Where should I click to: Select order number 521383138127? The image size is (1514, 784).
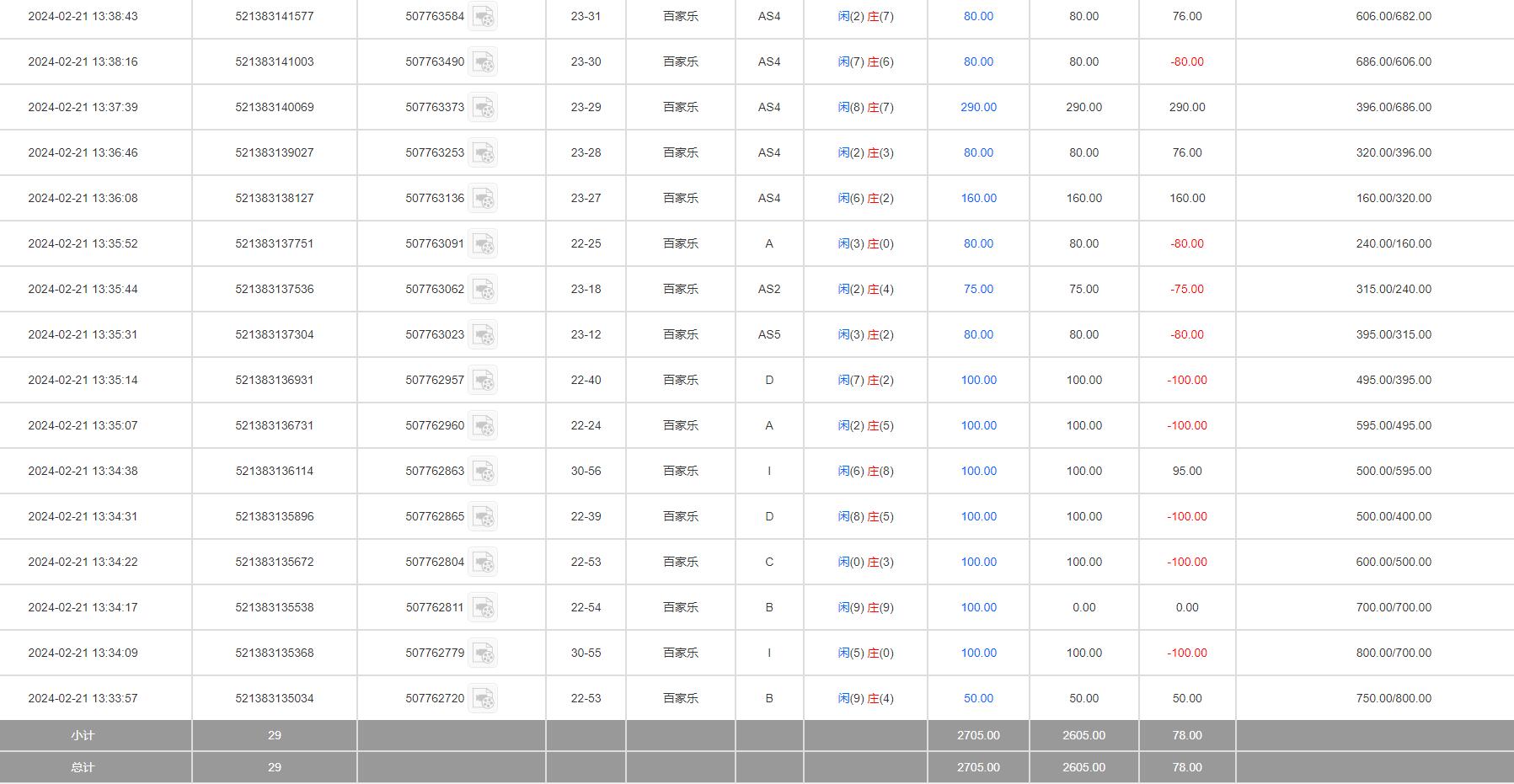click(275, 198)
